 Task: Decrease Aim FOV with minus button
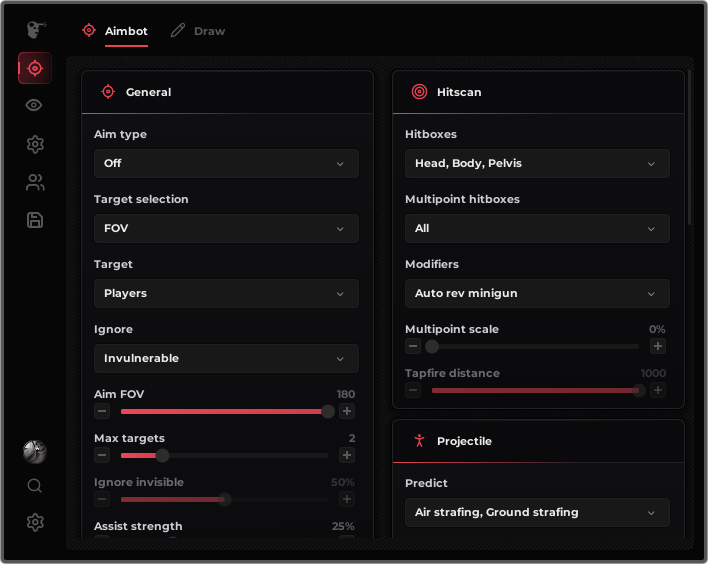102,411
